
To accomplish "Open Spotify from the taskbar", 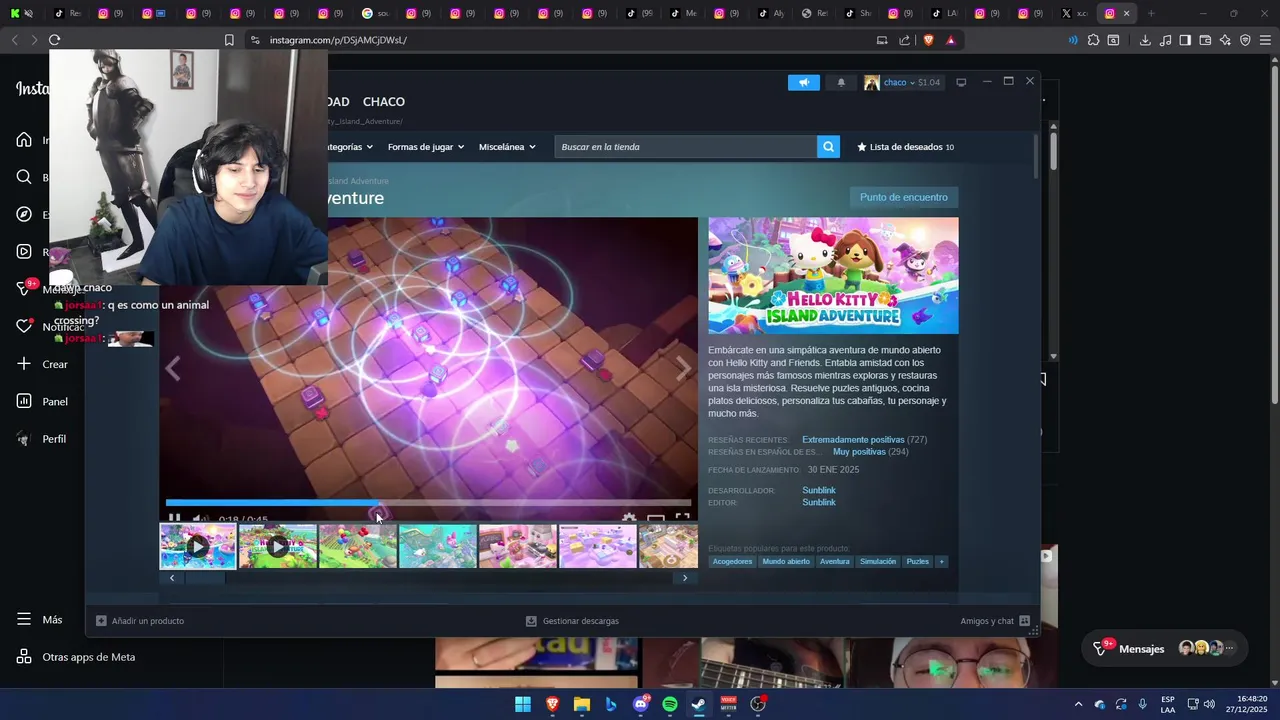I will (x=670, y=704).
